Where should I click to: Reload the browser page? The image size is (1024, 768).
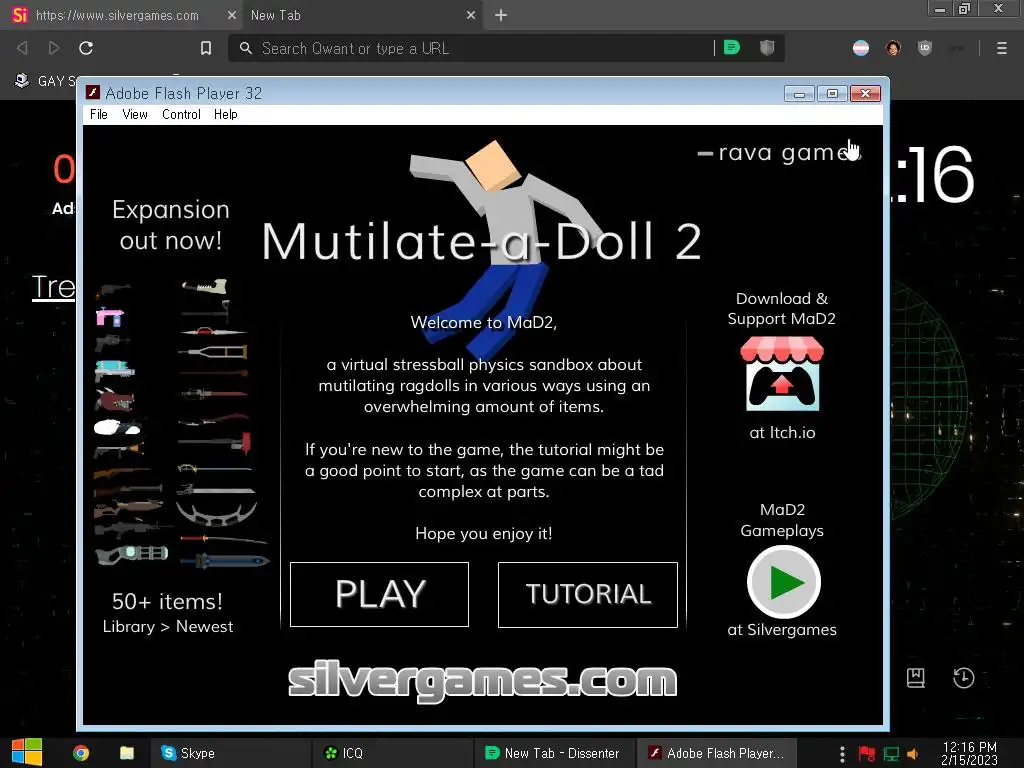tap(86, 48)
